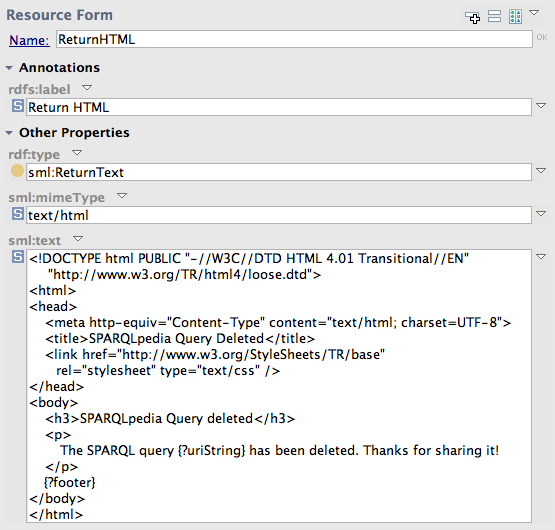Click the form layout rows icon
This screenshot has width=555, height=530.
click(494, 17)
